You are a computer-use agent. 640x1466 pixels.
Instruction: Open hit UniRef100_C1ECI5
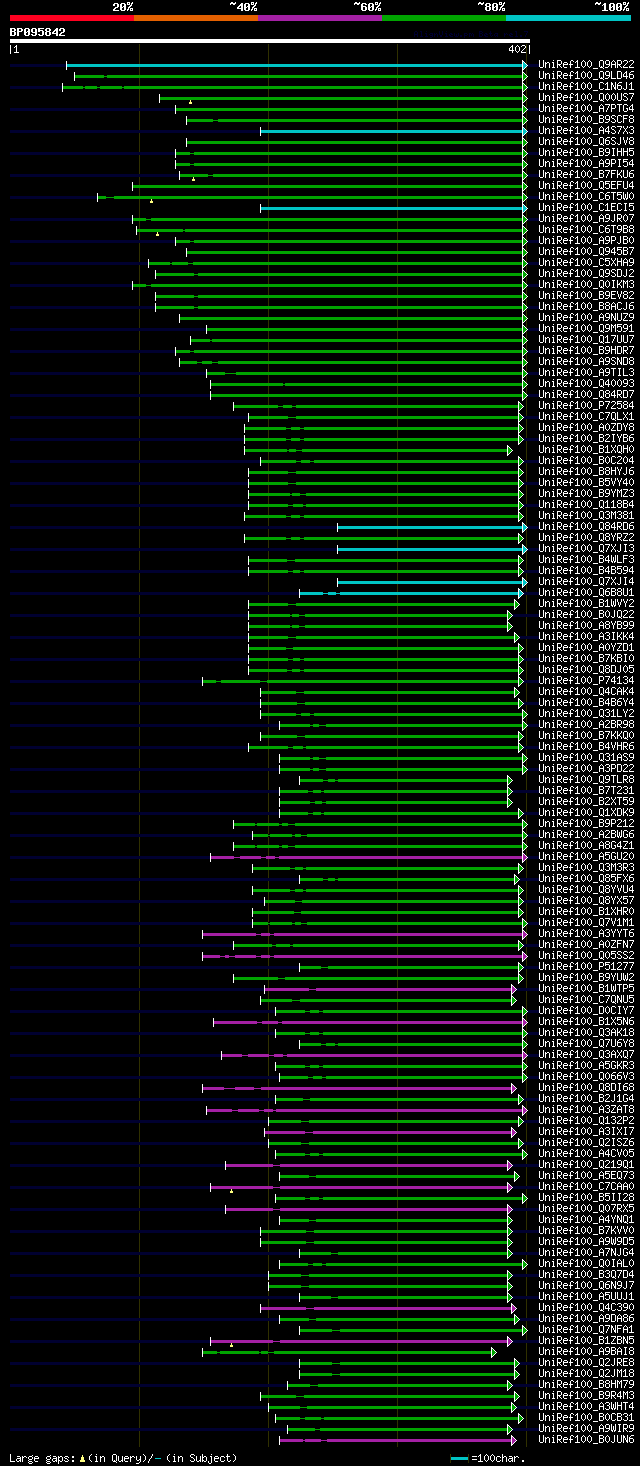pos(586,207)
